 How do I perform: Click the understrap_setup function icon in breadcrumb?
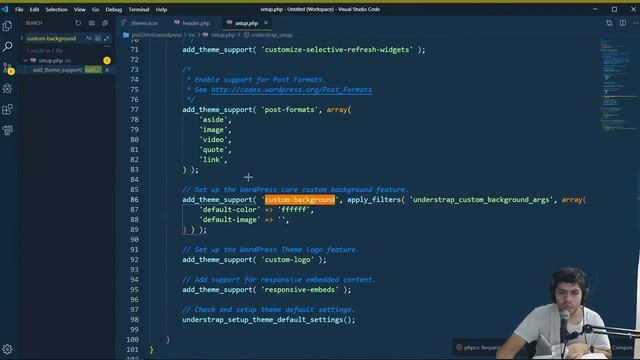click(246, 35)
